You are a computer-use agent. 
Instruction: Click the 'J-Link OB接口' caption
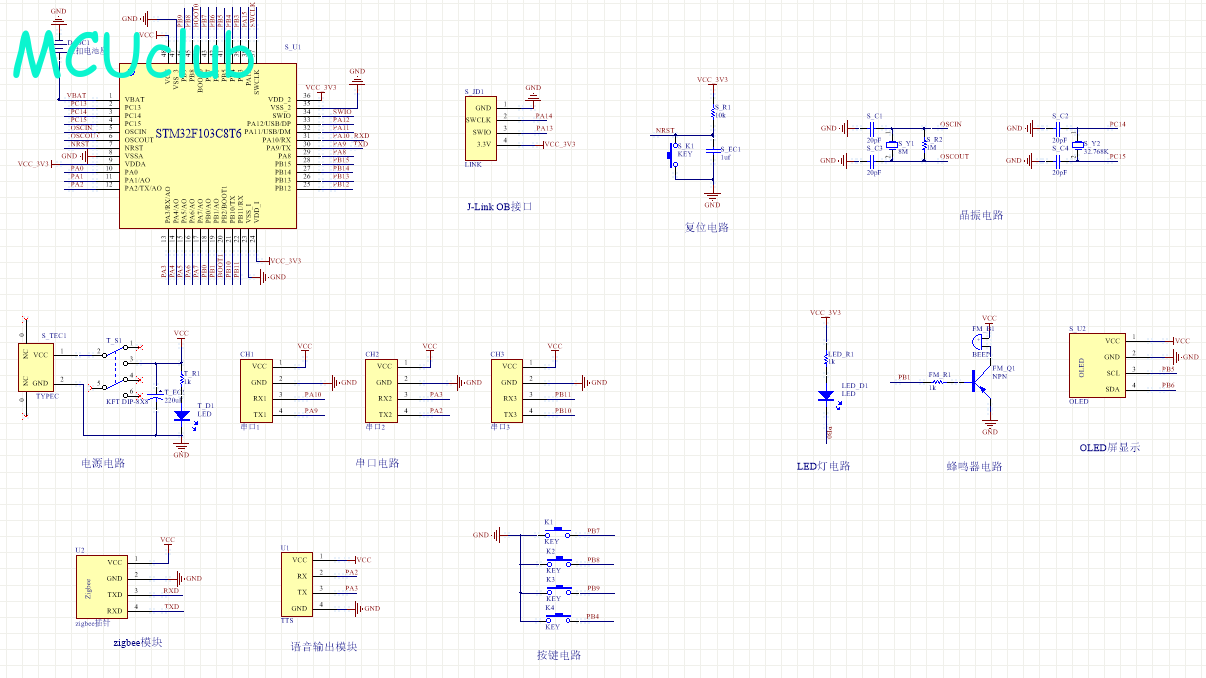click(x=500, y=207)
